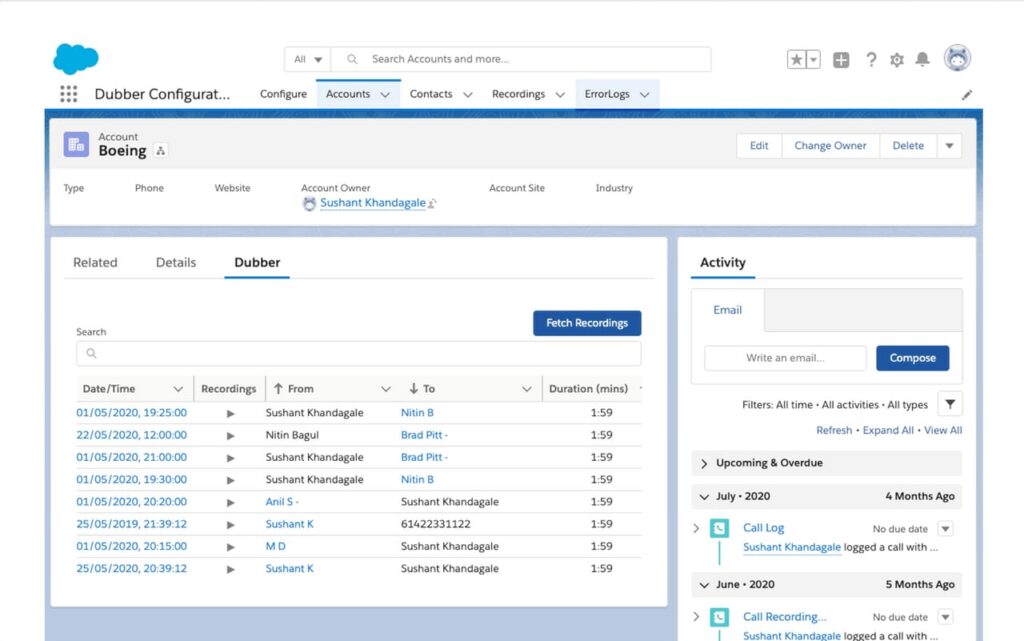The width and height of the screenshot is (1024, 641).
Task: Open the Call Log action menu arrow
Action: [x=946, y=528]
